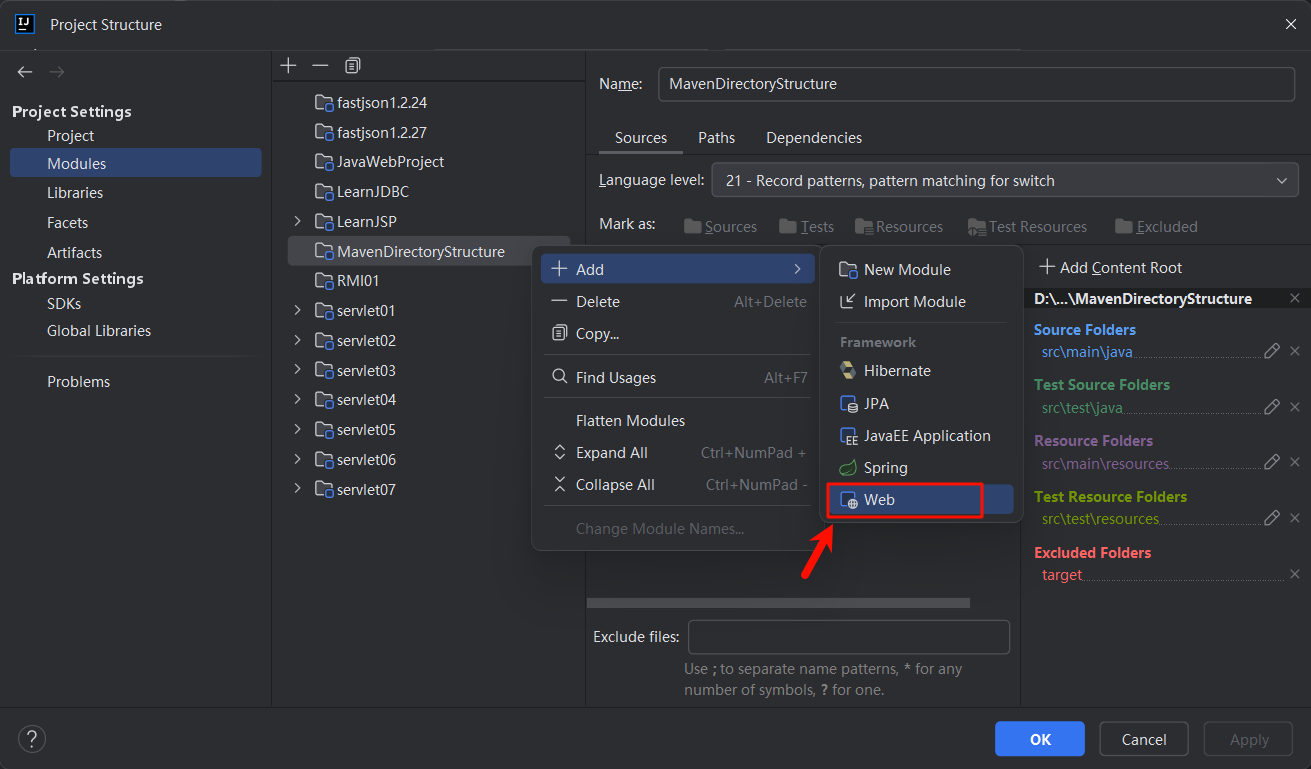Choose Delete in context menu
The width and height of the screenshot is (1311, 769).
(x=677, y=301)
